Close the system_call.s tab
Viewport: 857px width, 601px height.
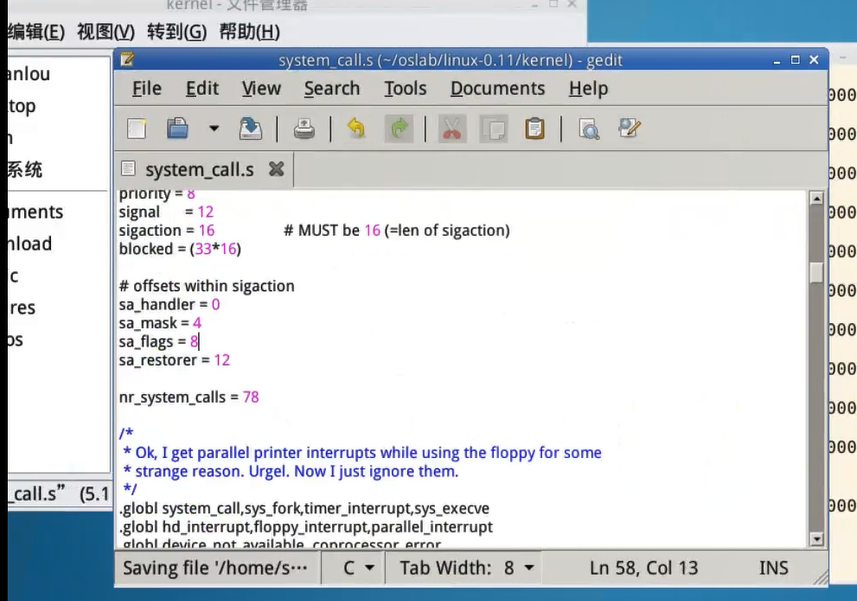tap(276, 169)
